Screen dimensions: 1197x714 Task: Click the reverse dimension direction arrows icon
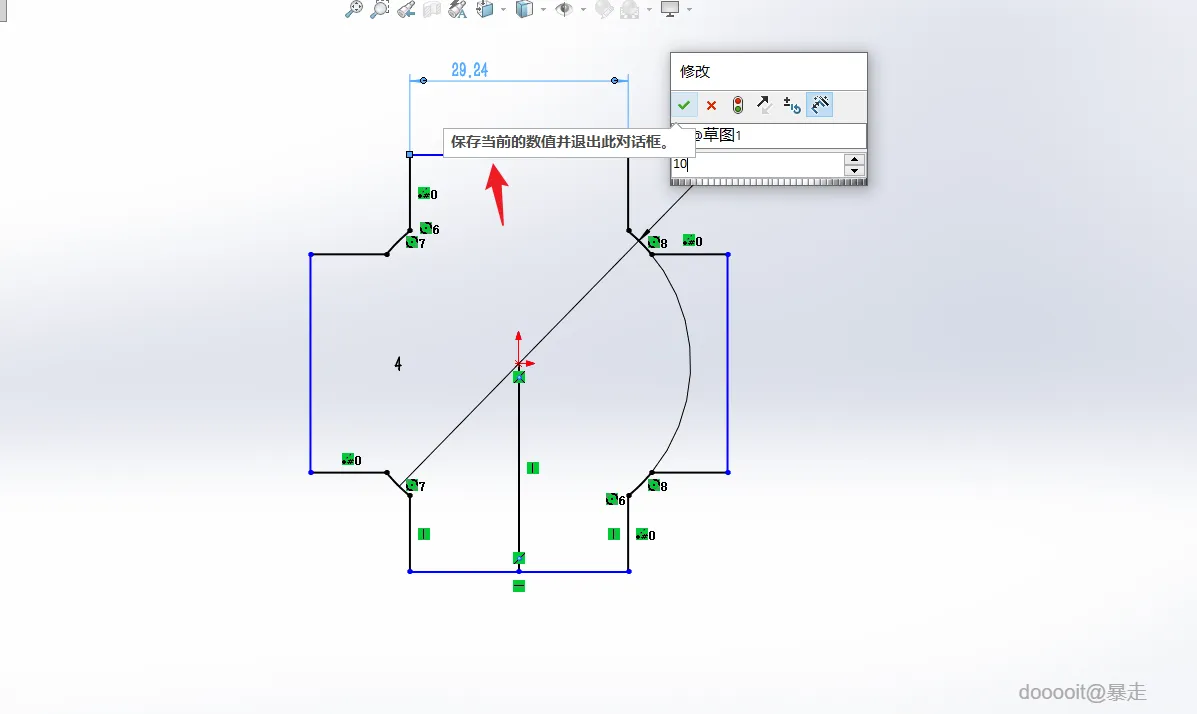tap(763, 105)
